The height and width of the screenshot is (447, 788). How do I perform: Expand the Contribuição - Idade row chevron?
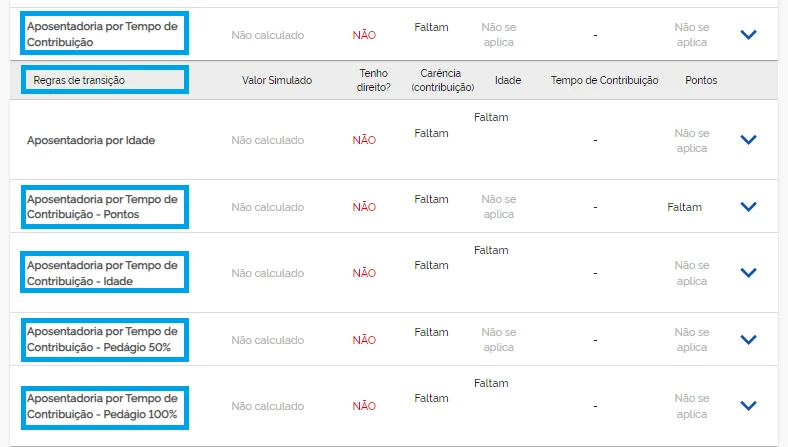pos(748,273)
